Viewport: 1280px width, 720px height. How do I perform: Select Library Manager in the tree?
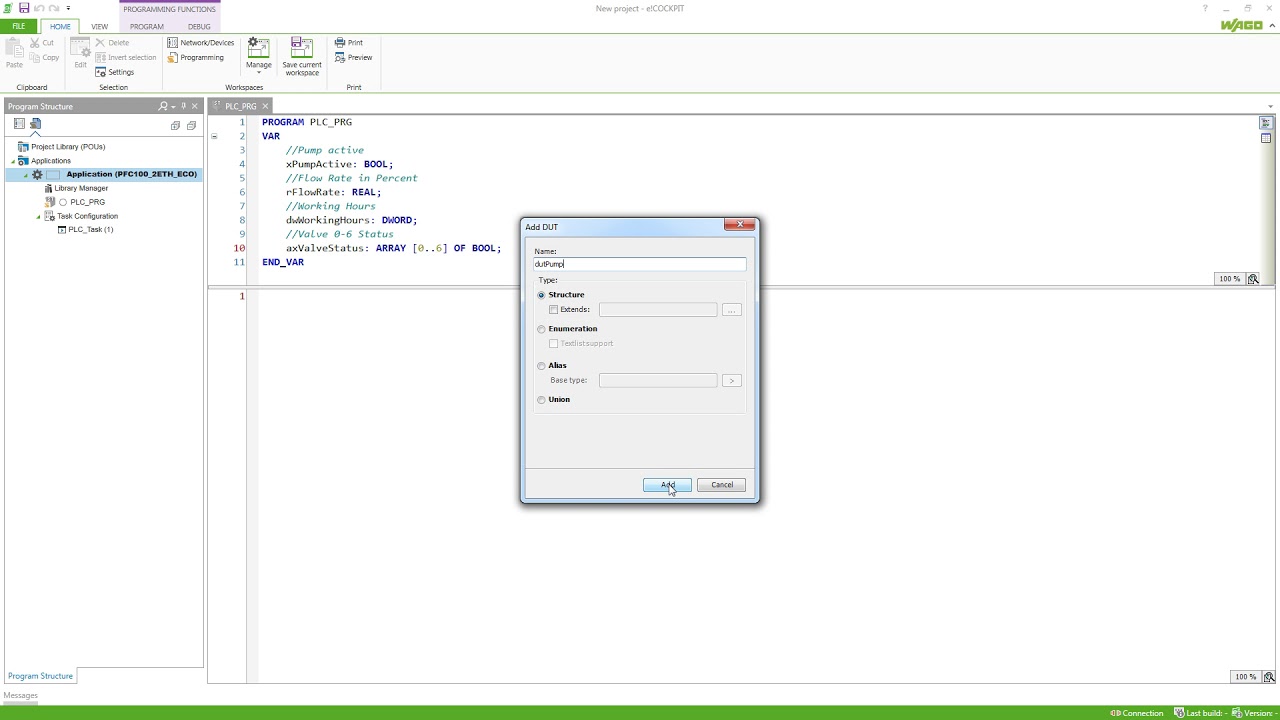coord(81,188)
